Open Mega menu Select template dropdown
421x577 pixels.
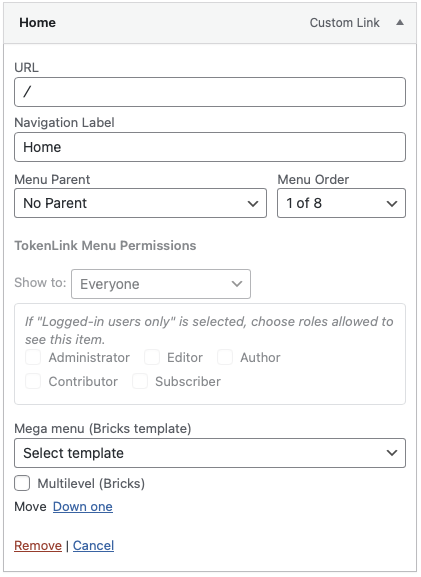pyautogui.click(x=210, y=453)
